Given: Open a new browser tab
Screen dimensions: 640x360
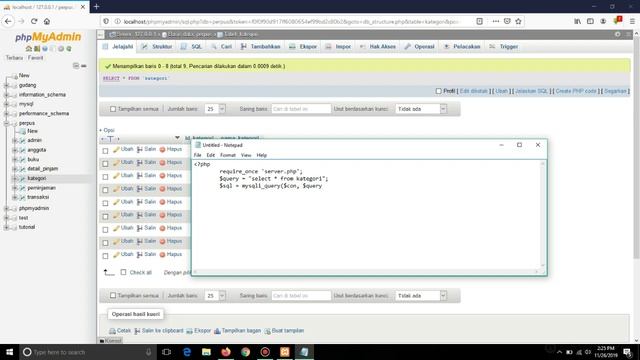Looking at the screenshot, I should point(96,7).
